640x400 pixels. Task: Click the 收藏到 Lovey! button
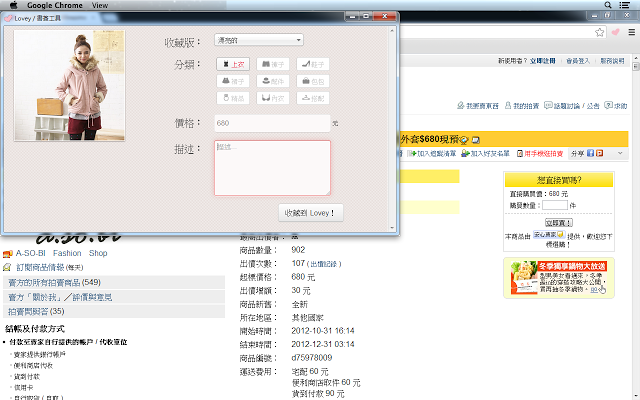tap(311, 212)
